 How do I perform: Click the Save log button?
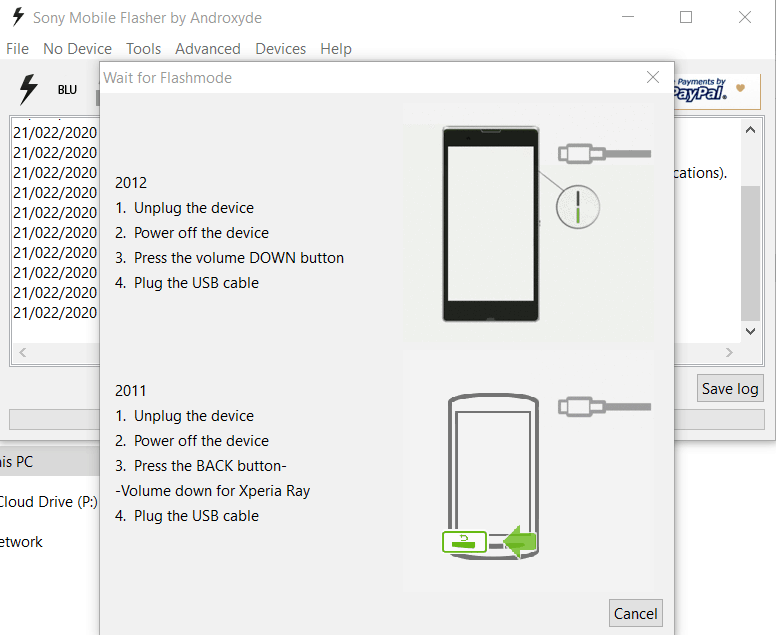click(730, 389)
